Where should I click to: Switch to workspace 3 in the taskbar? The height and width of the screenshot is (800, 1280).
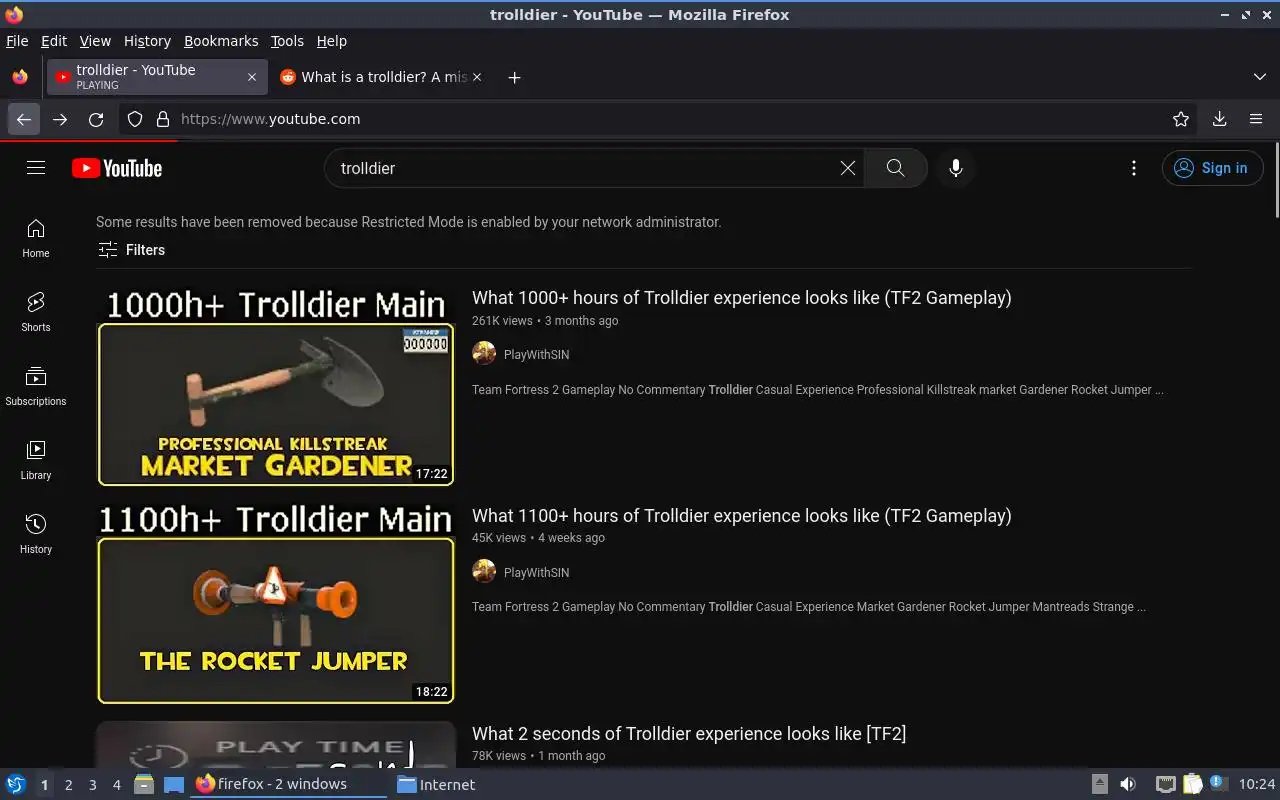[x=92, y=785]
